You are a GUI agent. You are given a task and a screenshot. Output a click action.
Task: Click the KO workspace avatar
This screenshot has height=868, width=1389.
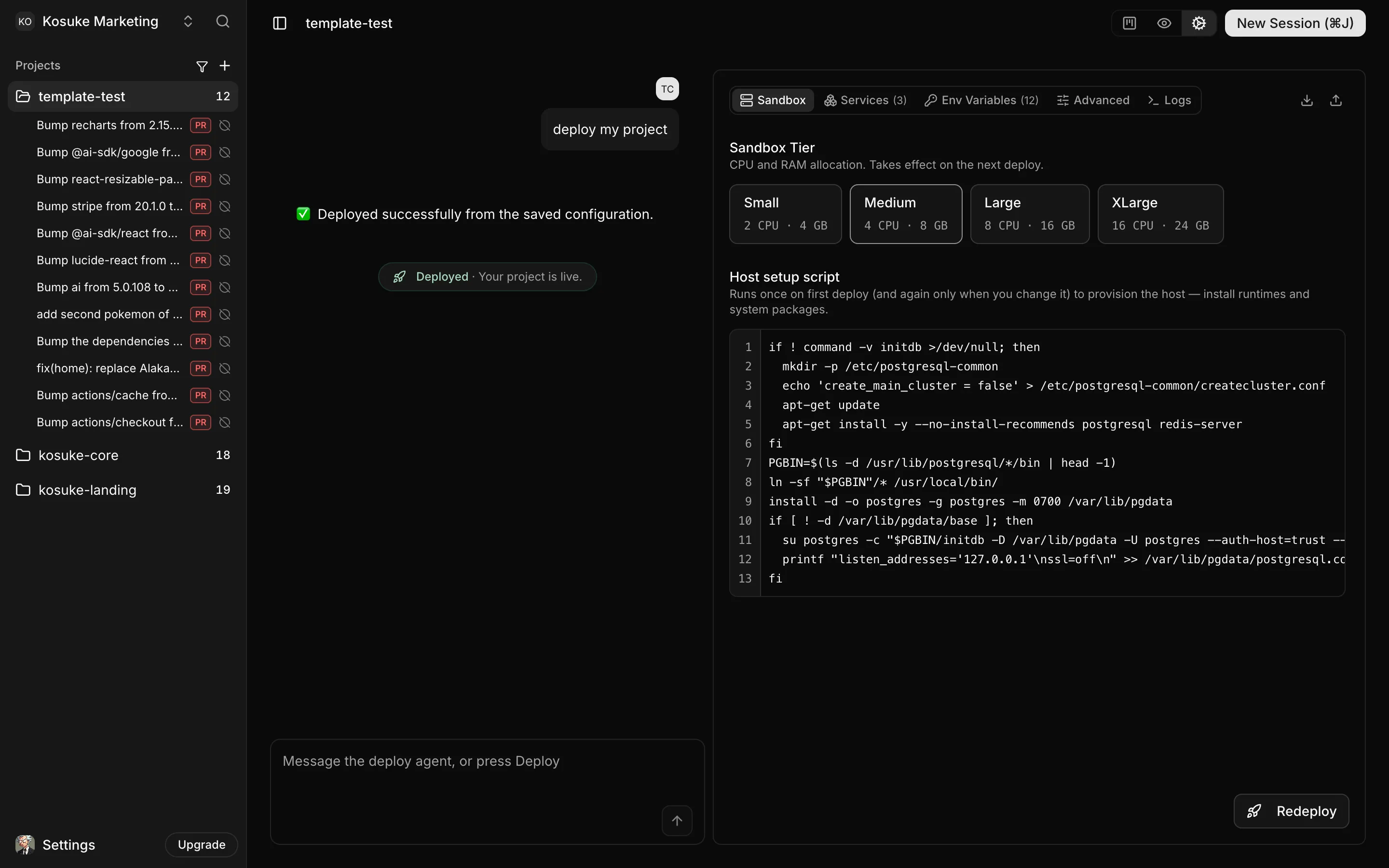click(x=25, y=22)
